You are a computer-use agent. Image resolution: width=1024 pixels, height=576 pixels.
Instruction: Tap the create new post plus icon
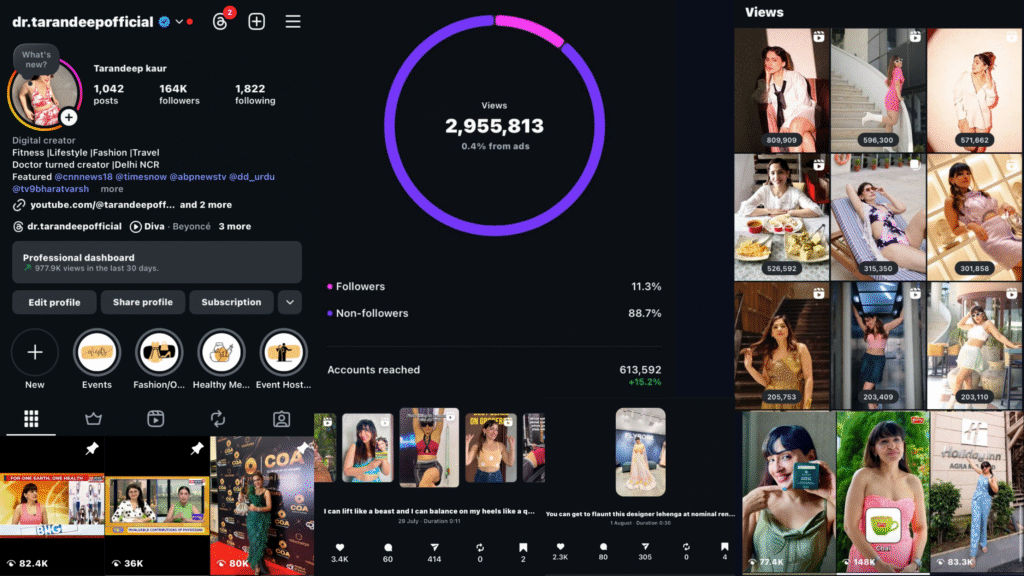[x=257, y=21]
